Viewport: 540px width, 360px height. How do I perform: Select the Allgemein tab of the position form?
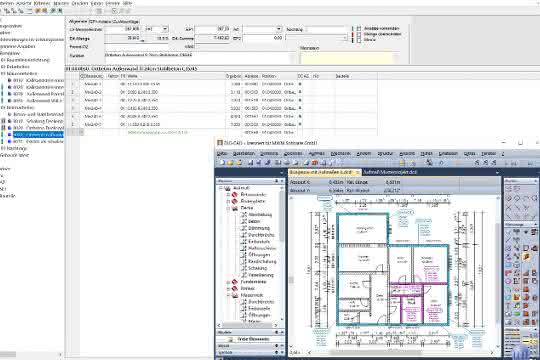[x=78, y=21]
